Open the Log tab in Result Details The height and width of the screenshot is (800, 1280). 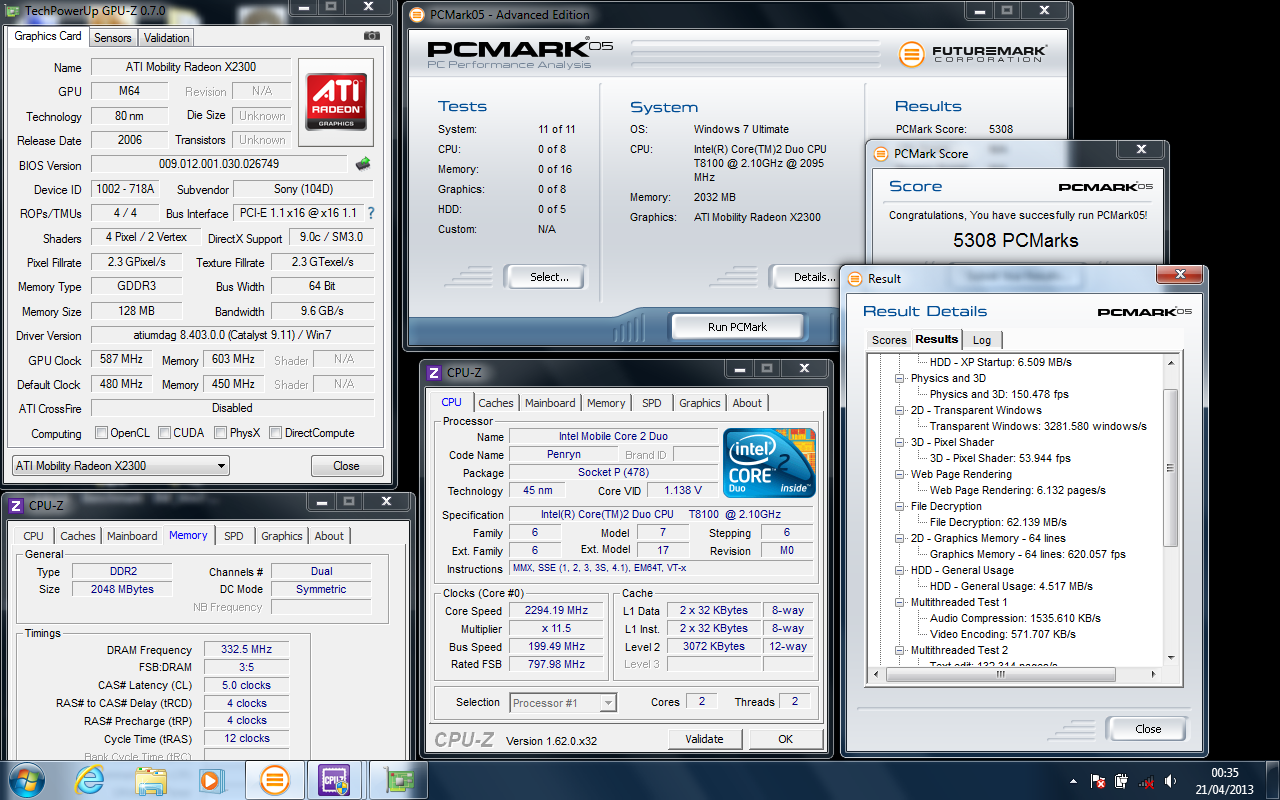pos(982,340)
